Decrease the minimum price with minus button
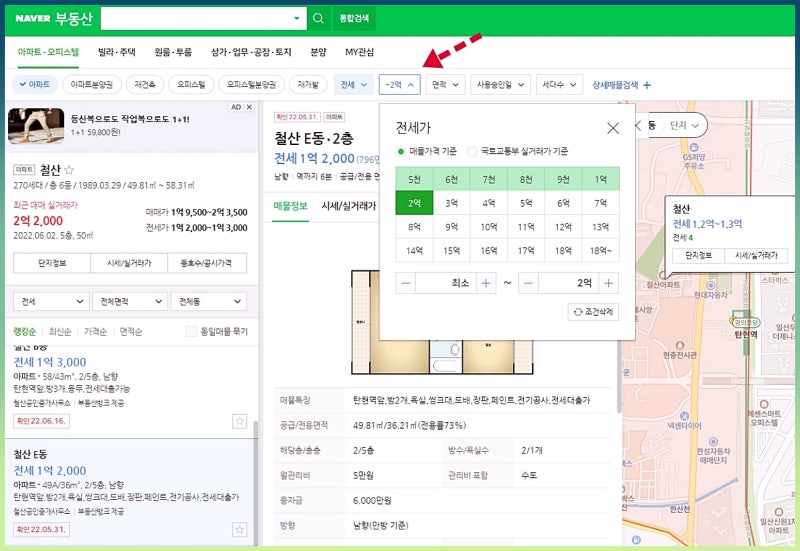Image resolution: width=800 pixels, height=551 pixels. pyautogui.click(x=406, y=283)
